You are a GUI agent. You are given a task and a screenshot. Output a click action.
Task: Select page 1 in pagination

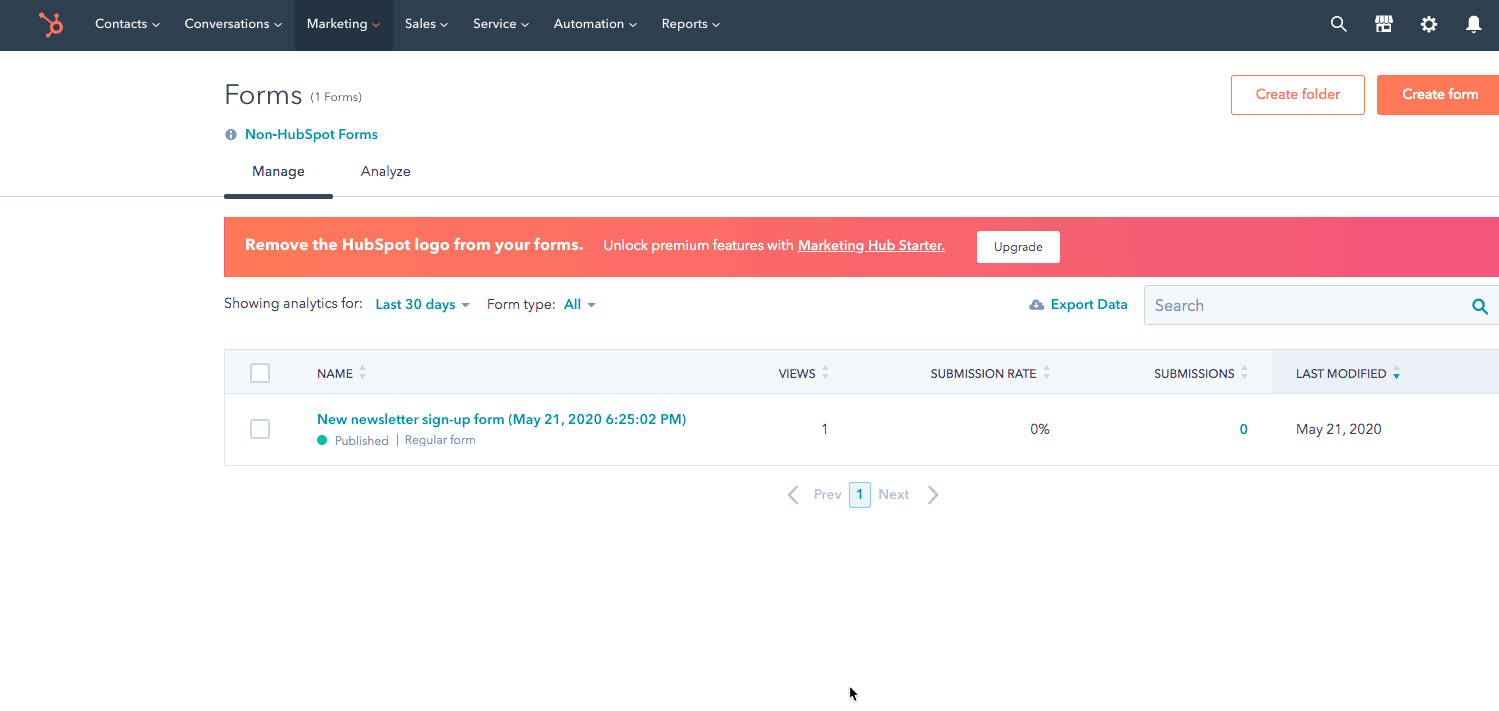tap(860, 495)
